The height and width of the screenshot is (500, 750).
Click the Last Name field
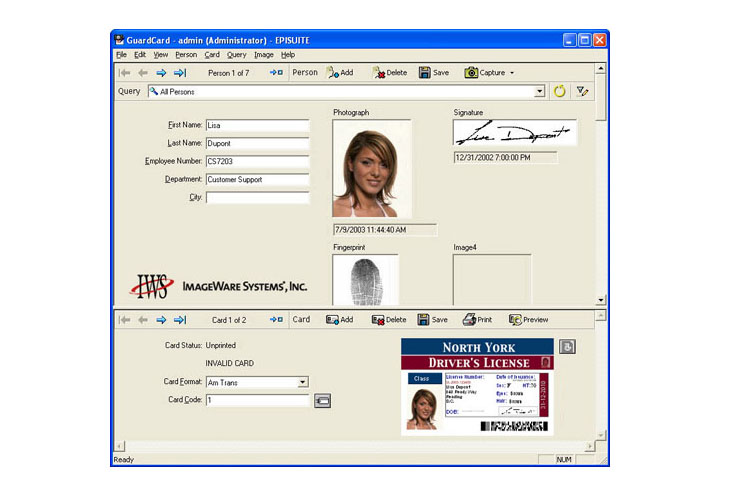(x=257, y=144)
